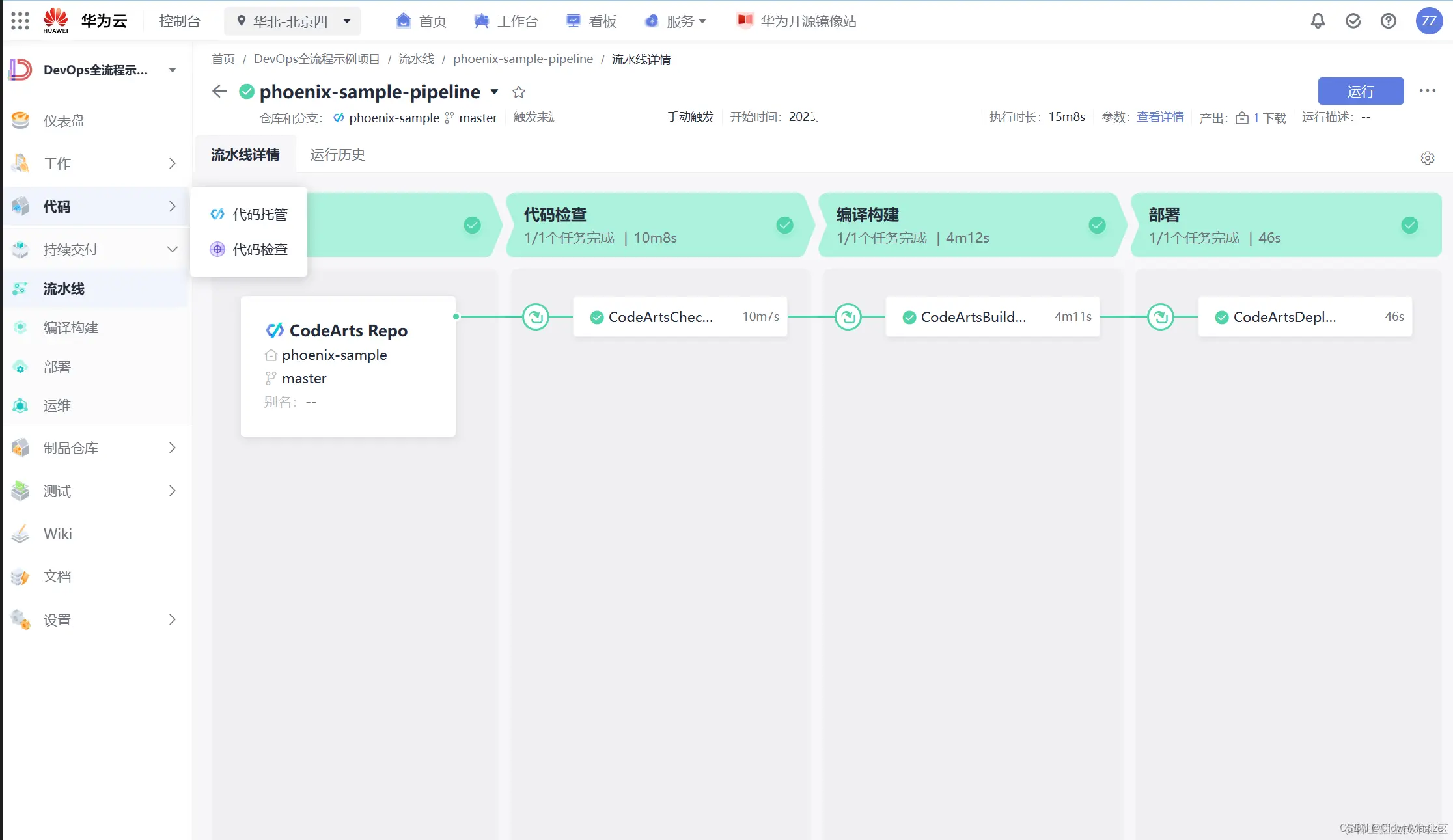The height and width of the screenshot is (840, 1453).
Task: Select 代码托管 from the flyout menu
Action: 259,214
